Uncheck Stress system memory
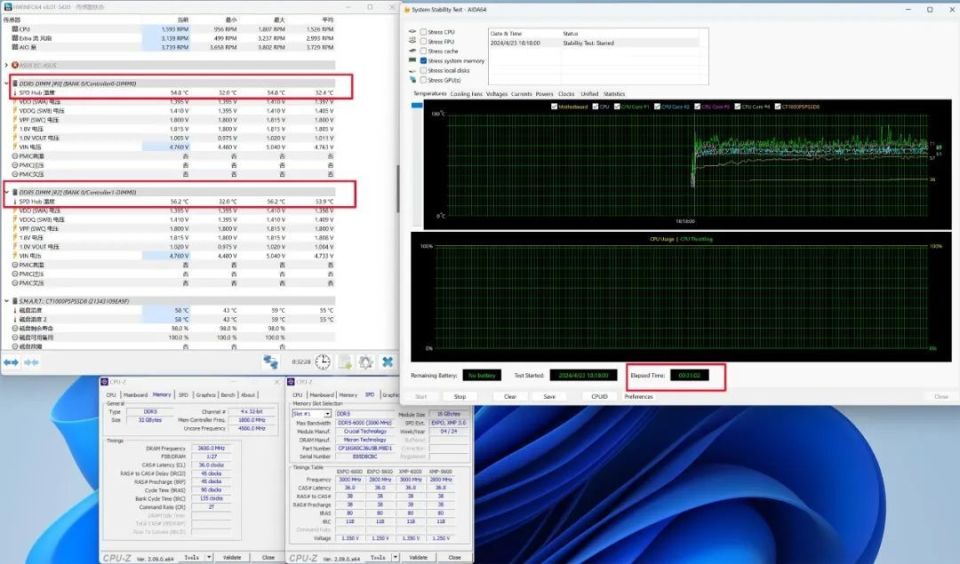Viewport: 960px width, 564px height. [424, 61]
